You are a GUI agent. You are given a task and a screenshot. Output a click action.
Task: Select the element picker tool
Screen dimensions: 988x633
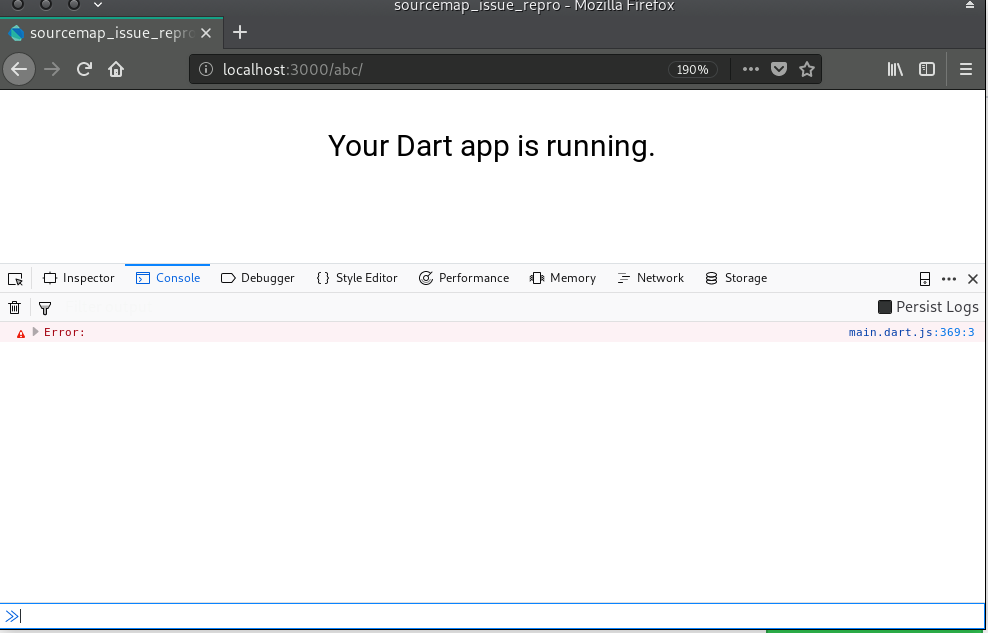click(x=15, y=278)
